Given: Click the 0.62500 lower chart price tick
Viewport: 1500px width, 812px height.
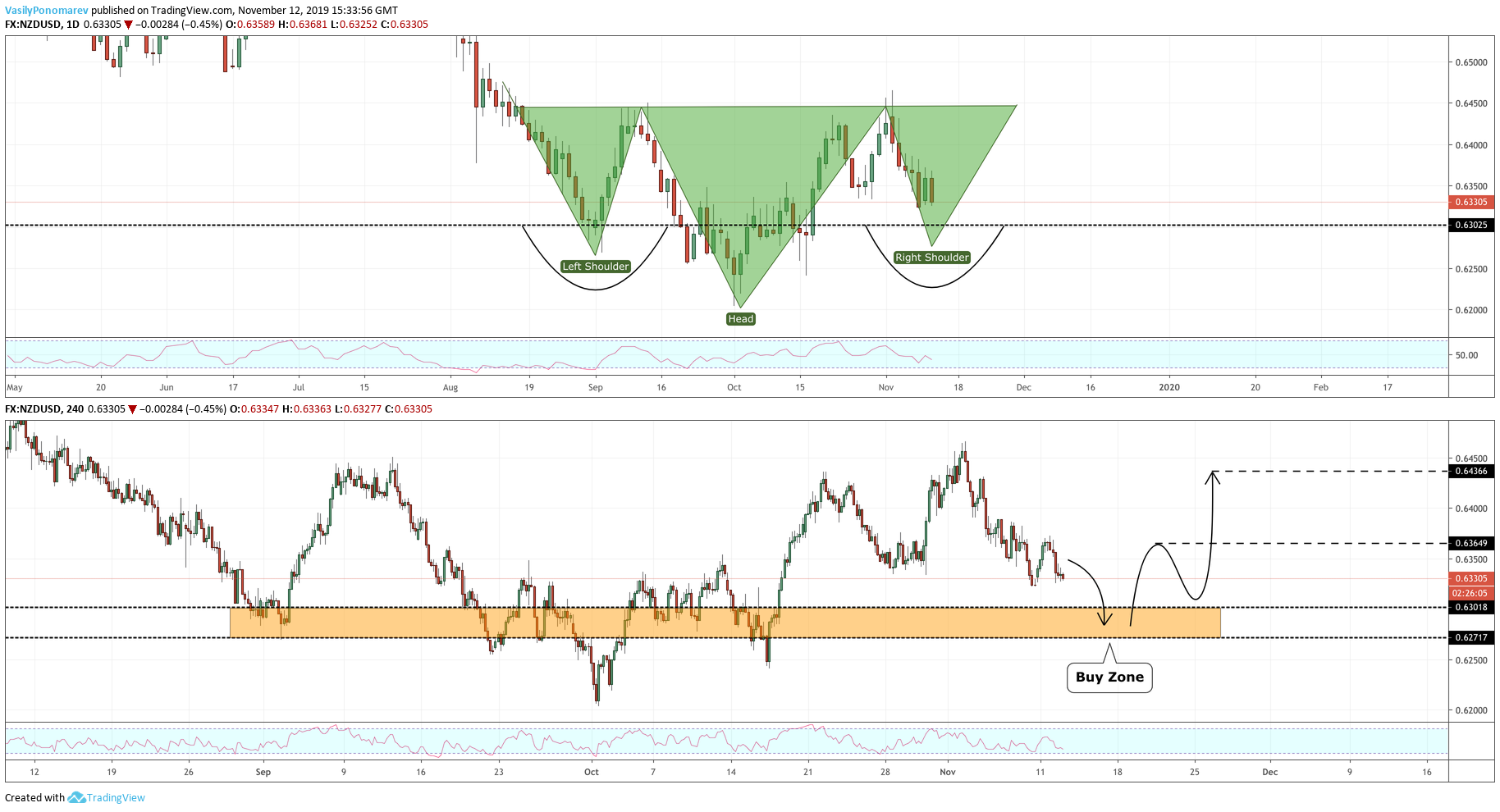Looking at the screenshot, I should (1471, 660).
